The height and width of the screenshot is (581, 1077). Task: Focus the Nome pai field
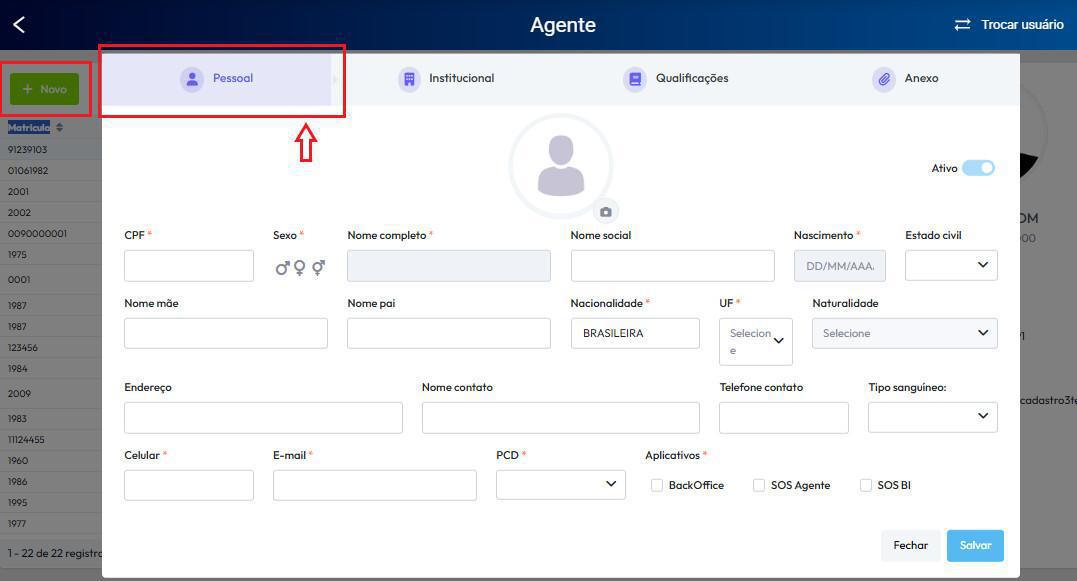pyautogui.click(x=449, y=333)
